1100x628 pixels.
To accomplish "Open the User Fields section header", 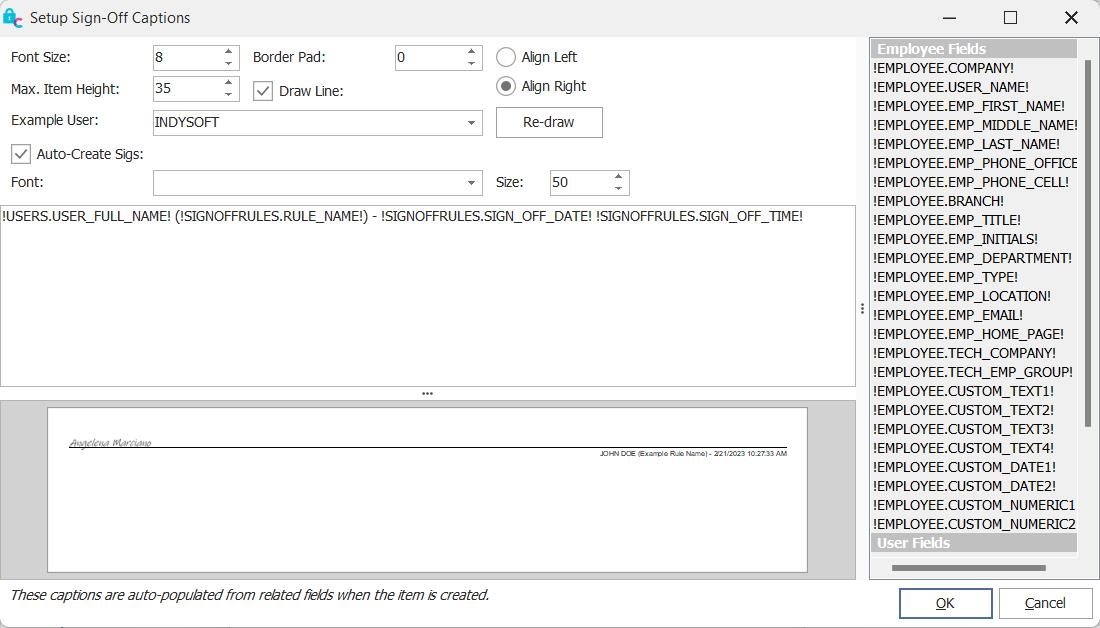I will (x=973, y=543).
